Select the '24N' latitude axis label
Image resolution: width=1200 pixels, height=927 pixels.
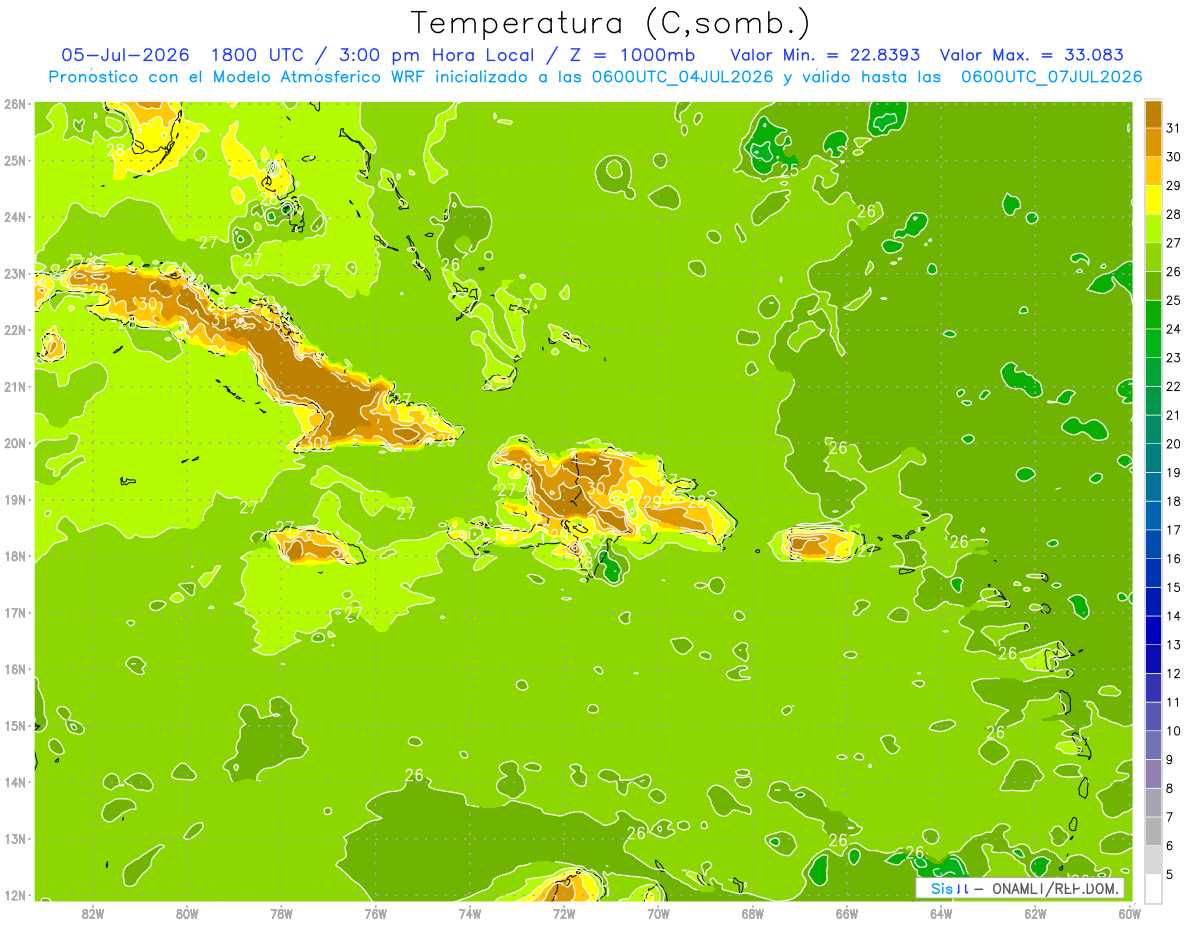tap(14, 217)
